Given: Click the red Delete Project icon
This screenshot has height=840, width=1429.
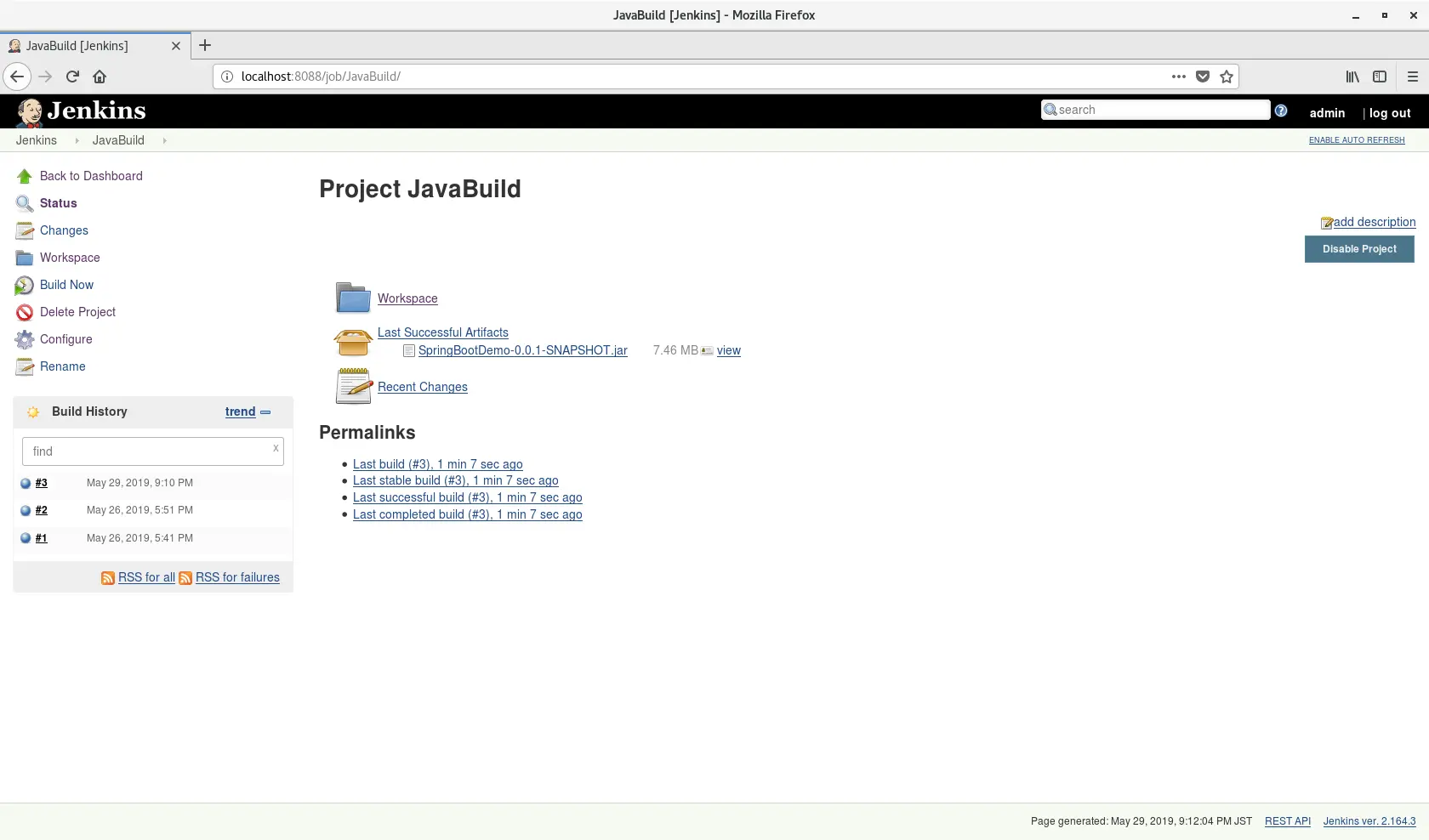Looking at the screenshot, I should coord(24,312).
